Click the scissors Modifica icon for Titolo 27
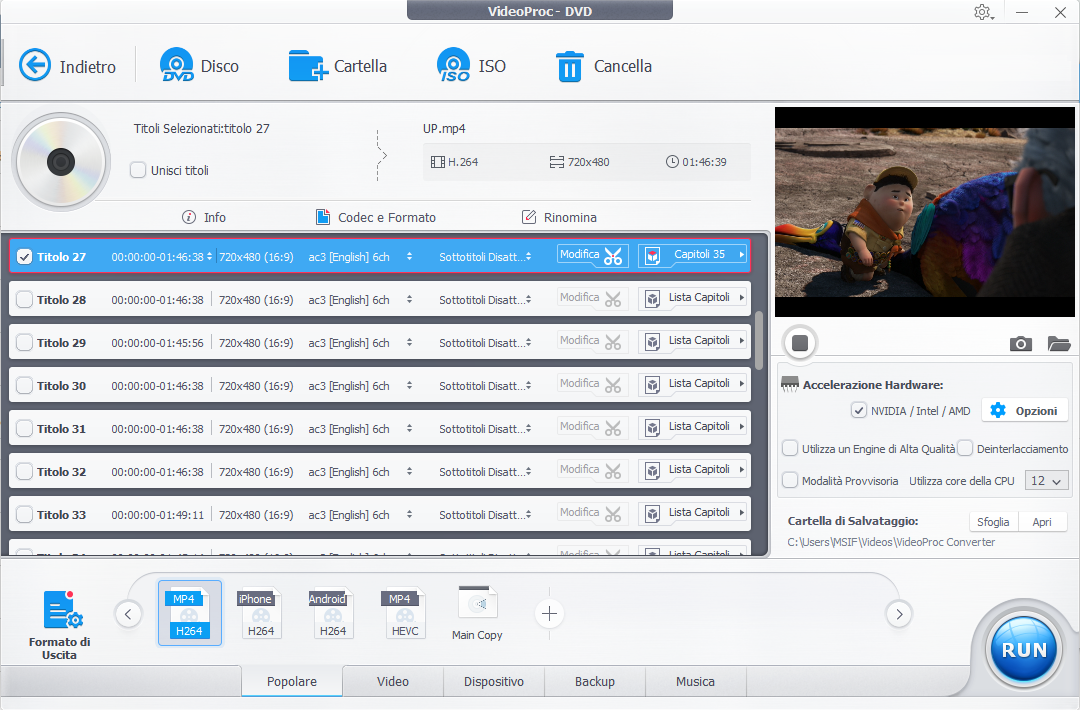The image size is (1080, 710). coord(613,256)
